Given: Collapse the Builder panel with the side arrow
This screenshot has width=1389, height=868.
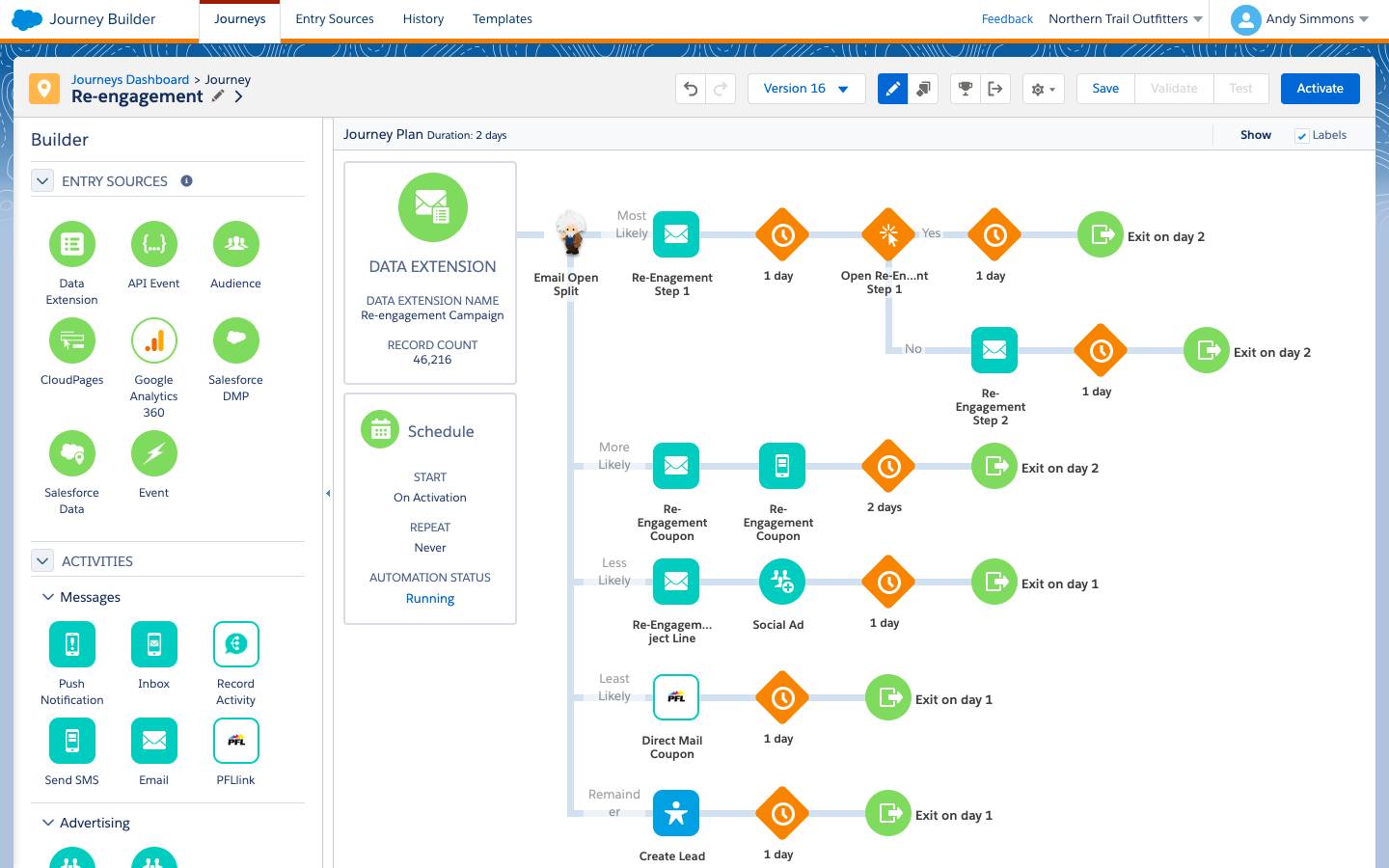Looking at the screenshot, I should pyautogui.click(x=328, y=493).
